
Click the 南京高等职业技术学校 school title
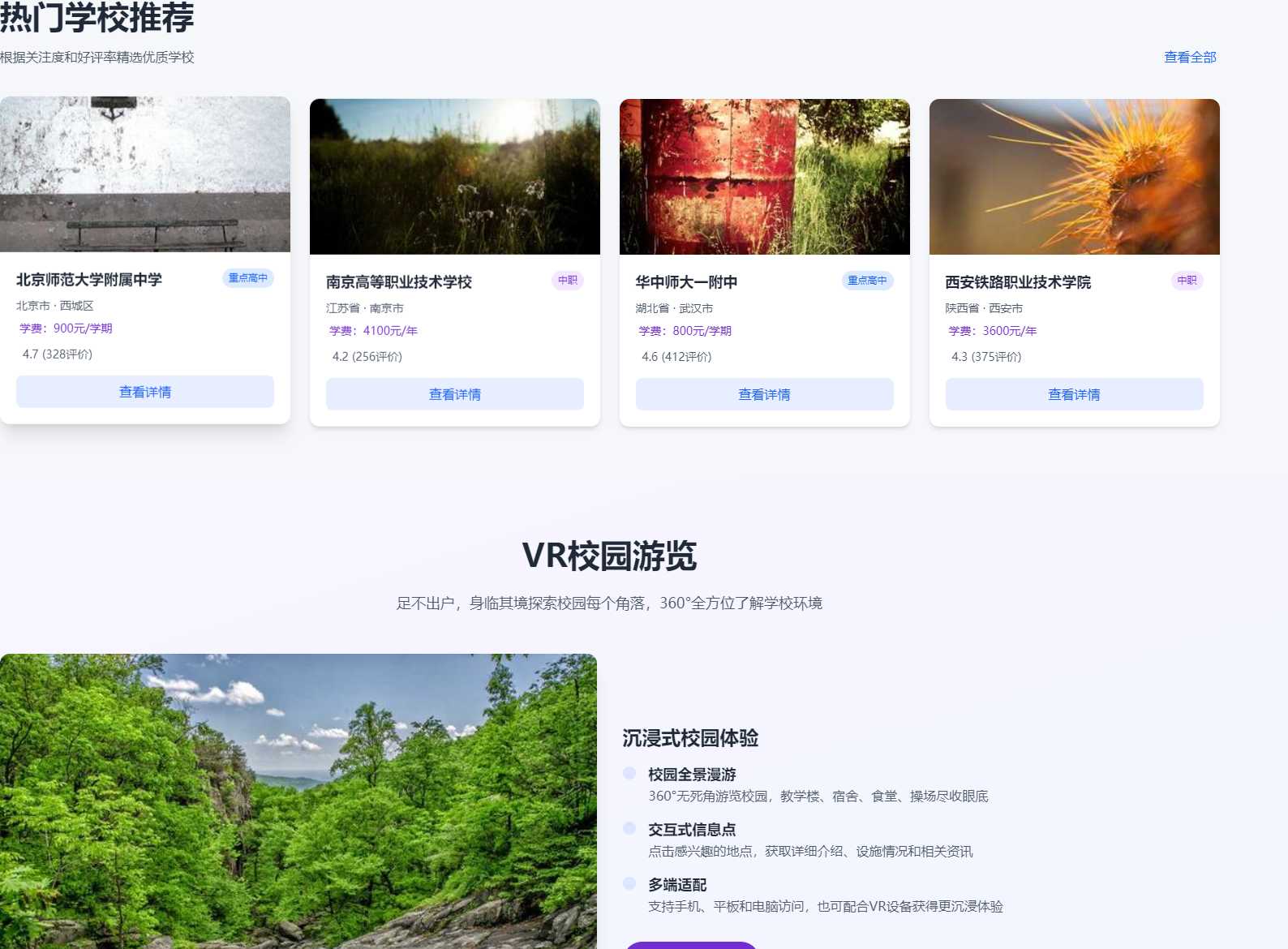[399, 281]
